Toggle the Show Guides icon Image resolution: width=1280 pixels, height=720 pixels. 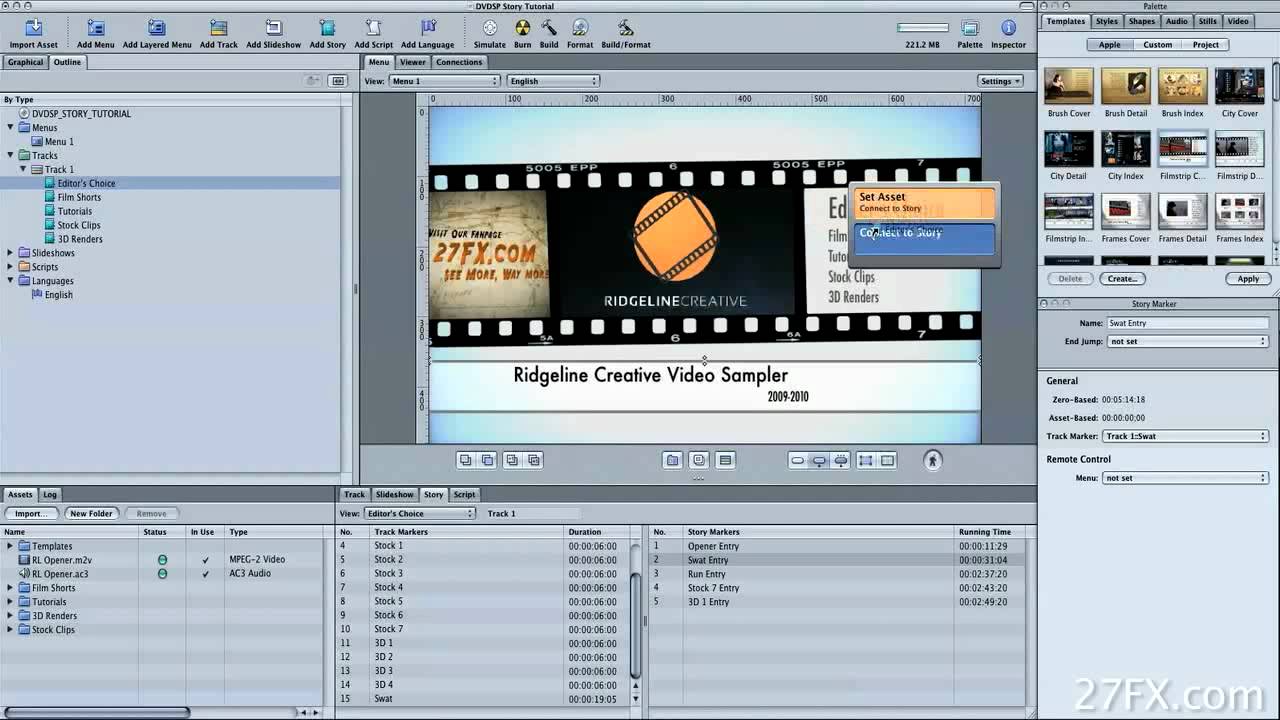click(x=865, y=460)
